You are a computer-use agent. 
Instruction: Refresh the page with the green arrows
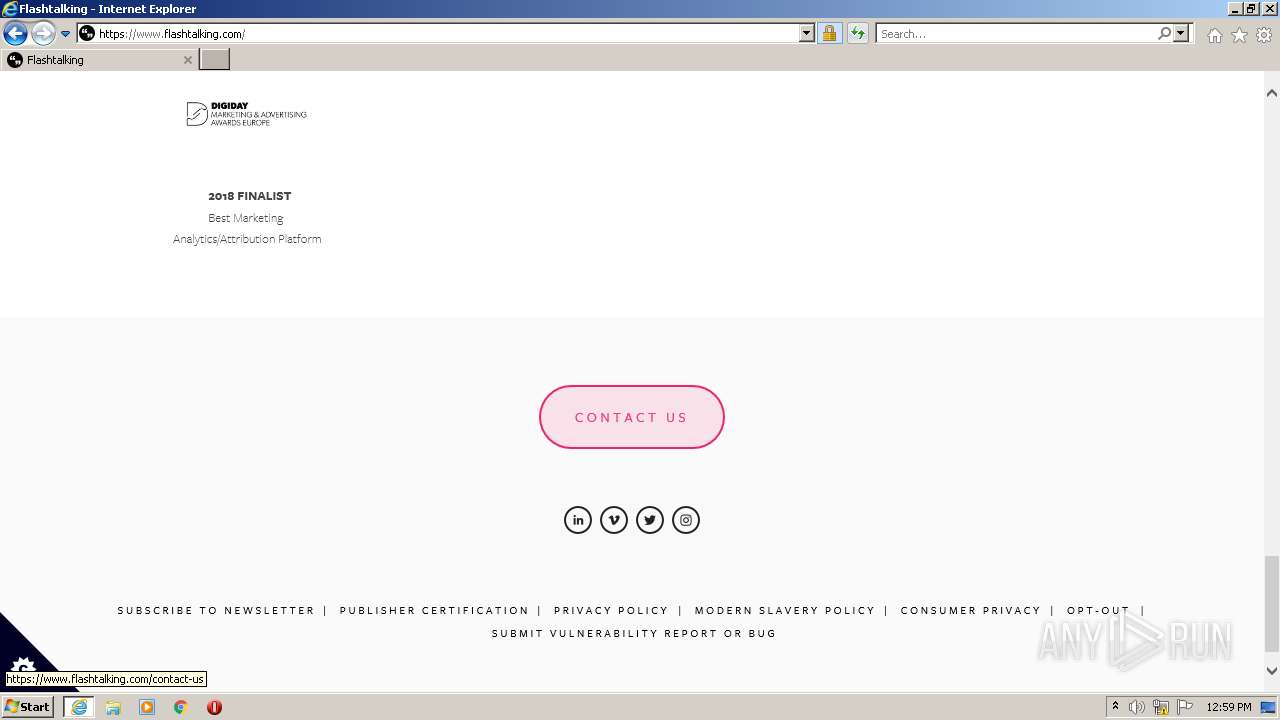[x=858, y=33]
